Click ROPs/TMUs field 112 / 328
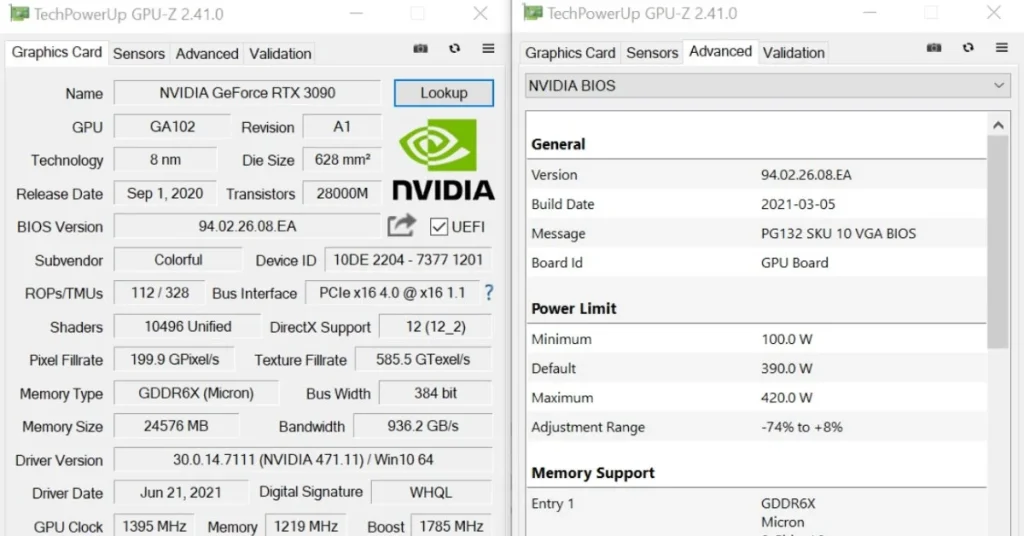This screenshot has width=1024, height=536. pos(159,292)
